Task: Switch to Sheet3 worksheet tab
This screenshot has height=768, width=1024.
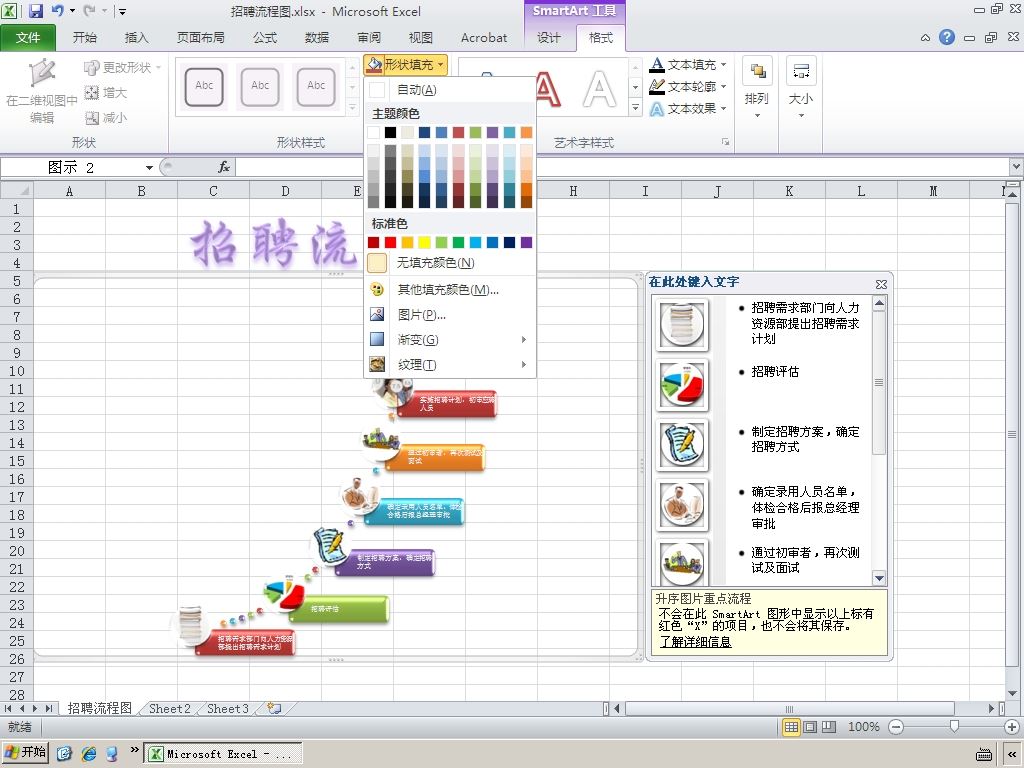Action: [228, 709]
